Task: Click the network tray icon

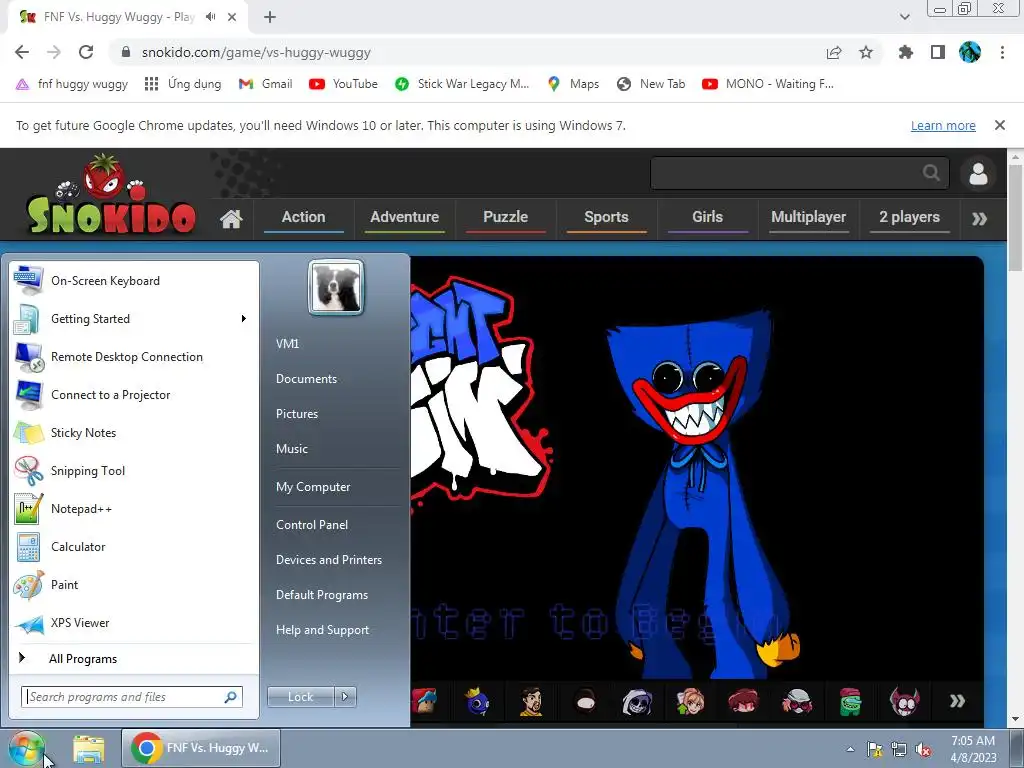Action: point(899,750)
